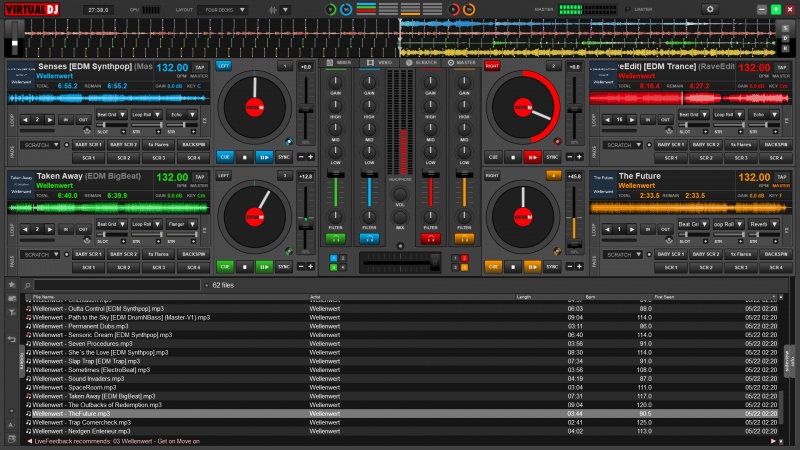
Task: Toggle headphone cue on the red mixer channel
Action: 430,238
